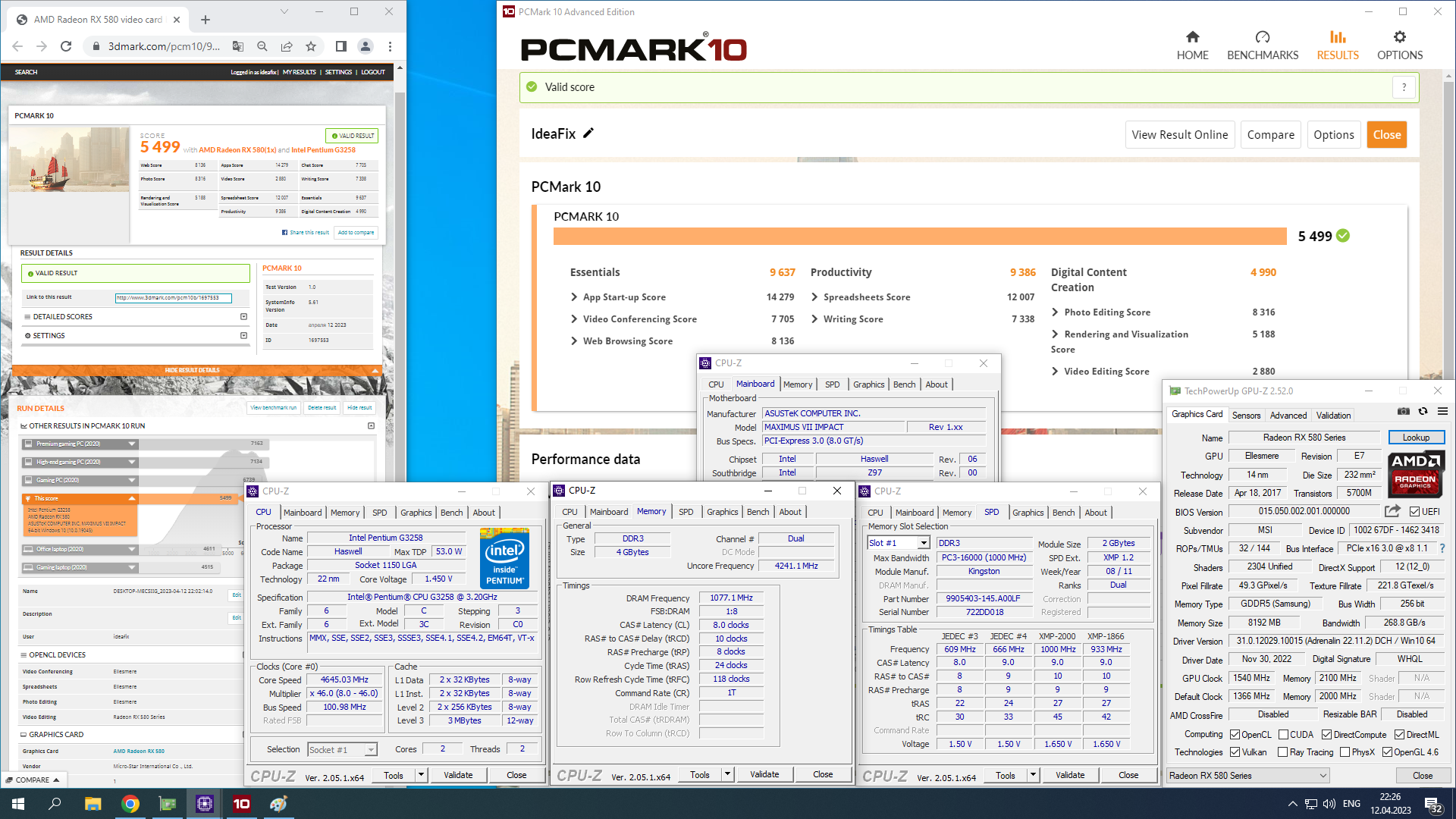Open the PCMark 10 HOME section
1456x819 pixels.
1192,45
